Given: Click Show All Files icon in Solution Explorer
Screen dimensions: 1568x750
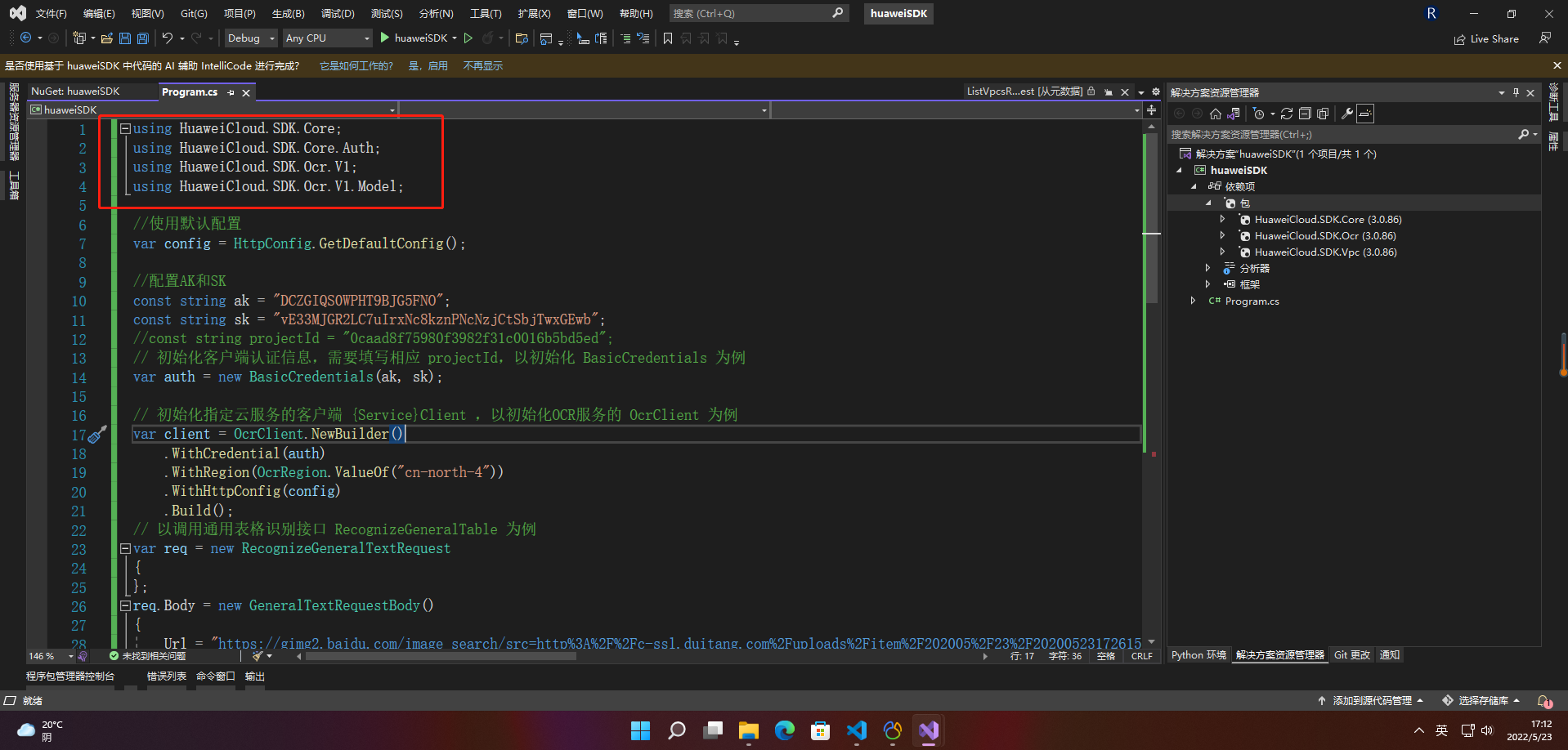Looking at the screenshot, I should pyautogui.click(x=1323, y=114).
